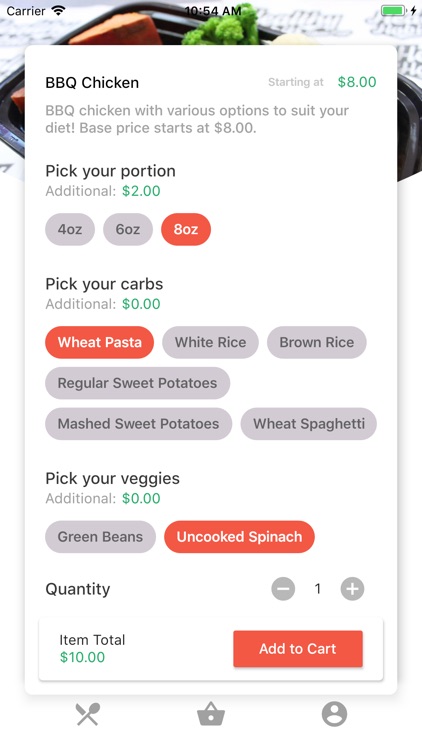This screenshot has width=422, height=750.
Task: Tap the battery icon in status bar
Action: click(393, 10)
